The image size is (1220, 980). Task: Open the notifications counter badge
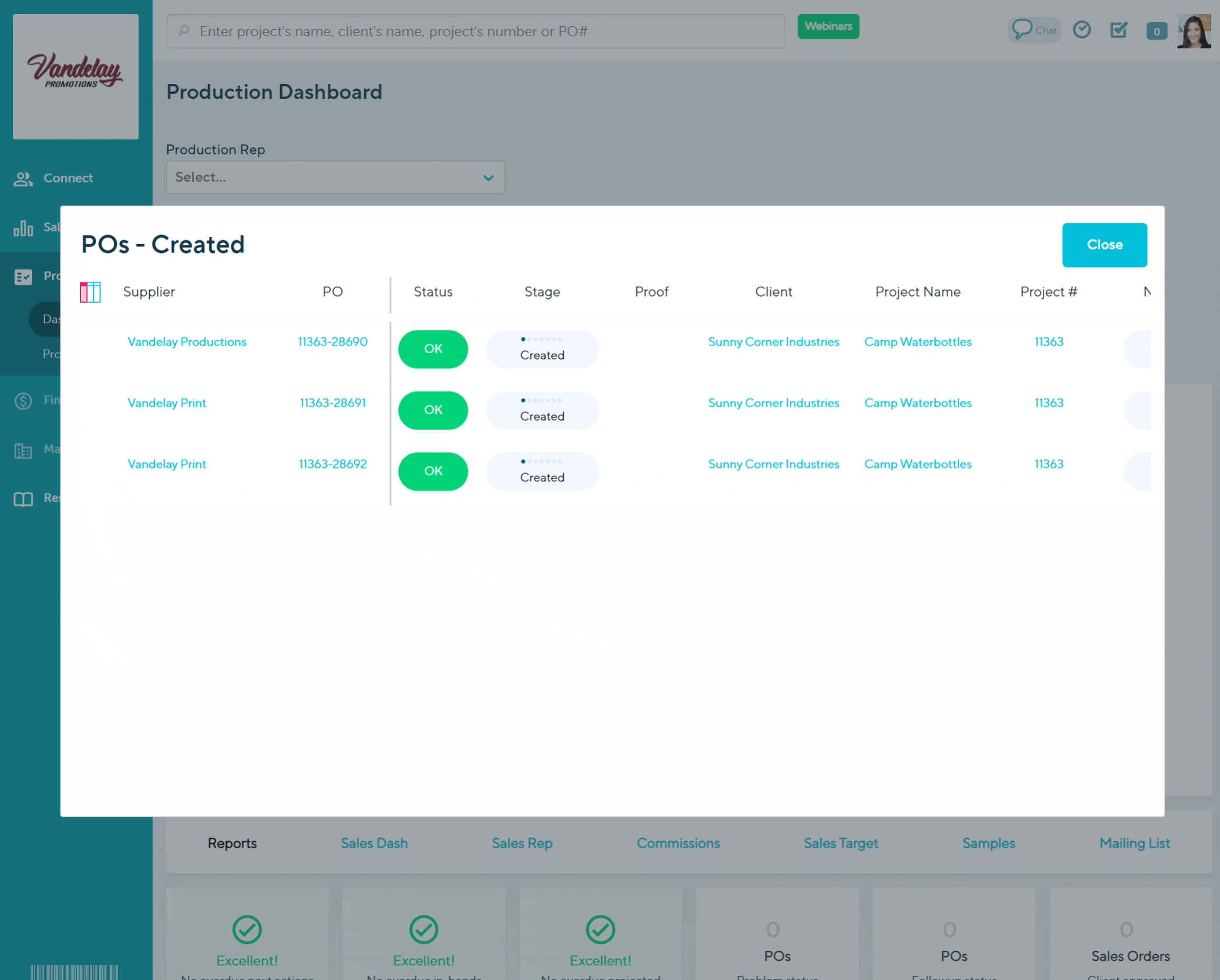tap(1156, 31)
